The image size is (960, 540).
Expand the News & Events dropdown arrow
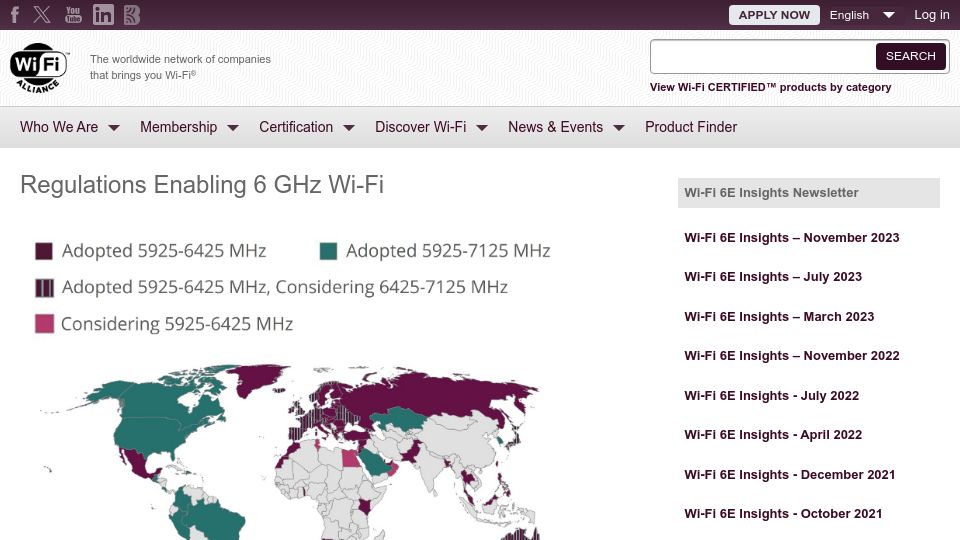point(619,128)
